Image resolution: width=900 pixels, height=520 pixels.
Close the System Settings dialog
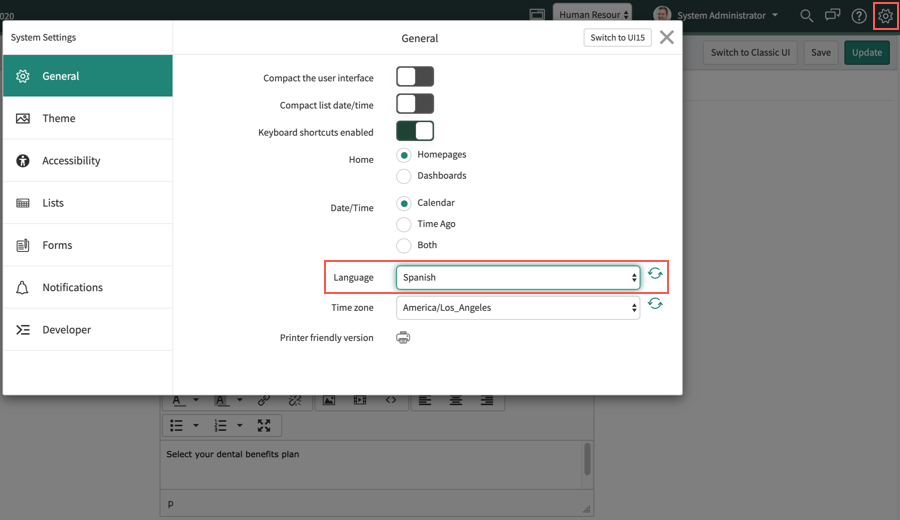[666, 37]
